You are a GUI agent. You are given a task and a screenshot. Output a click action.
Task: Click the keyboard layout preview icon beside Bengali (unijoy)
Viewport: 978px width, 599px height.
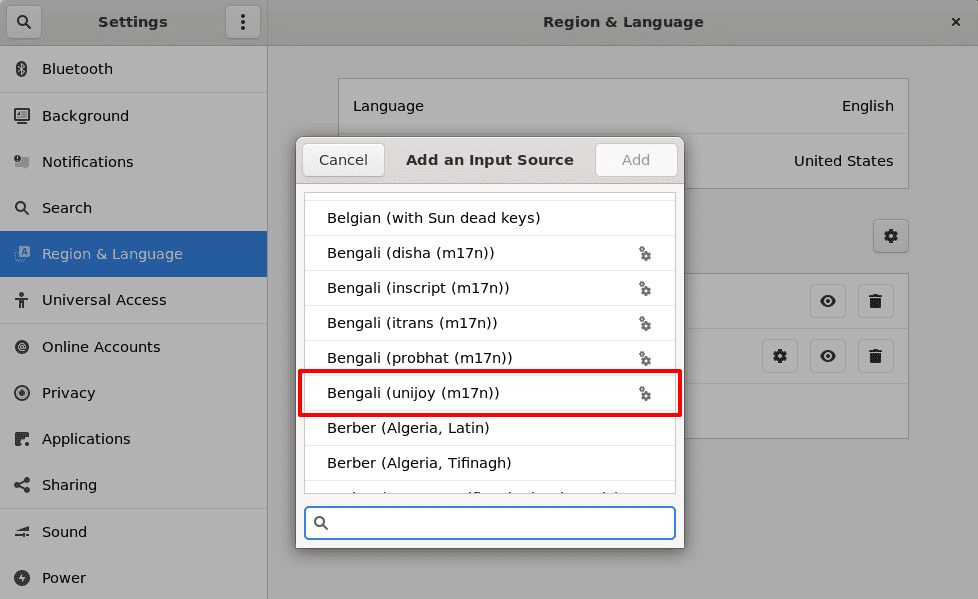[x=645, y=394]
